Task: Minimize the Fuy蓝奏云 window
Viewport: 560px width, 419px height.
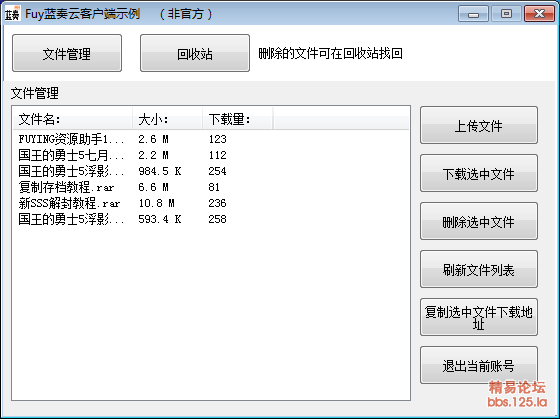Action: (x=473, y=14)
